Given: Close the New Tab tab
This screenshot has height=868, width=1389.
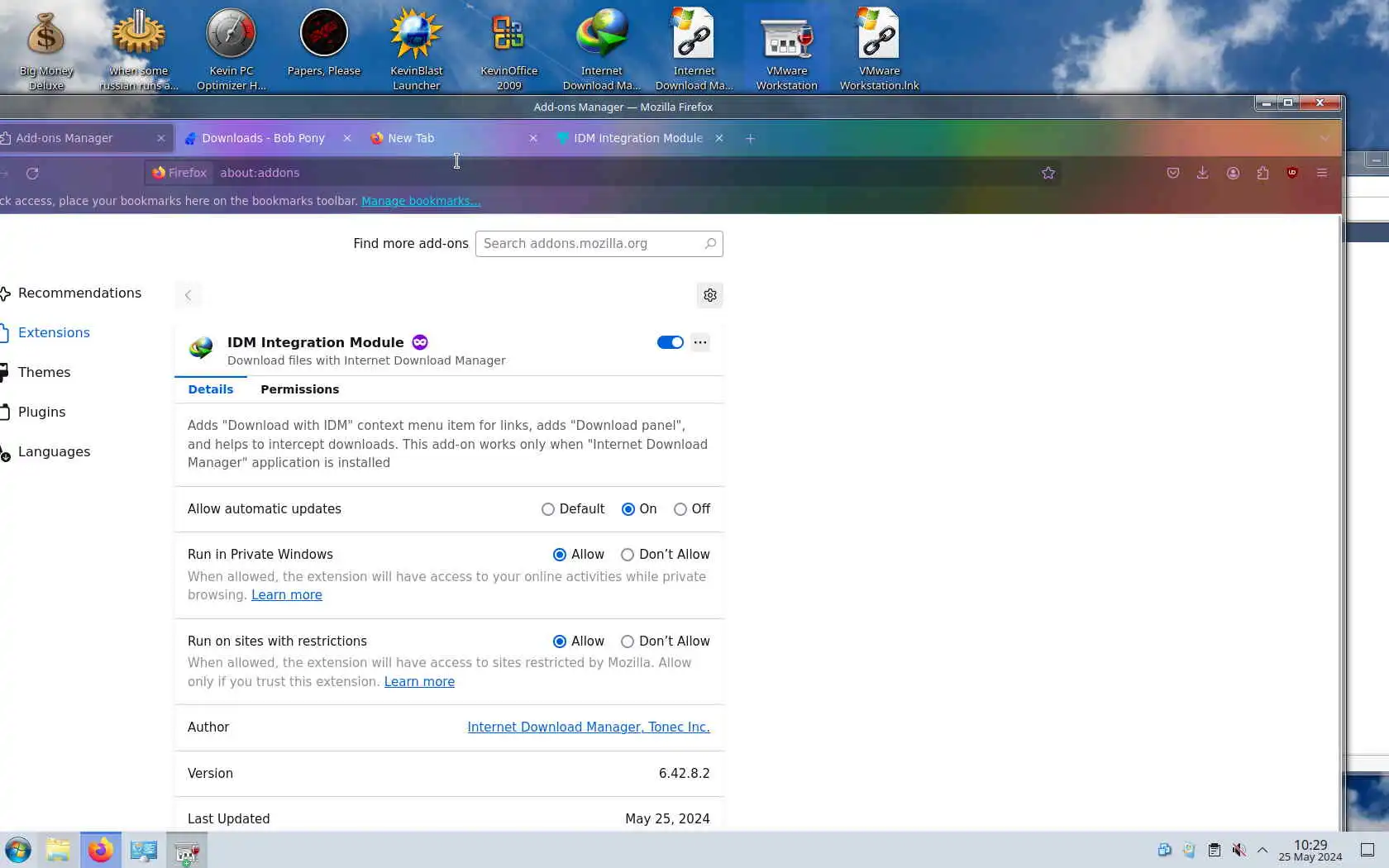Looking at the screenshot, I should coord(533,138).
